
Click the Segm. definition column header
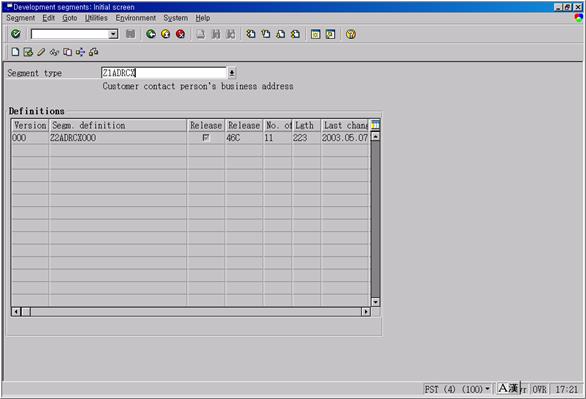[118, 126]
